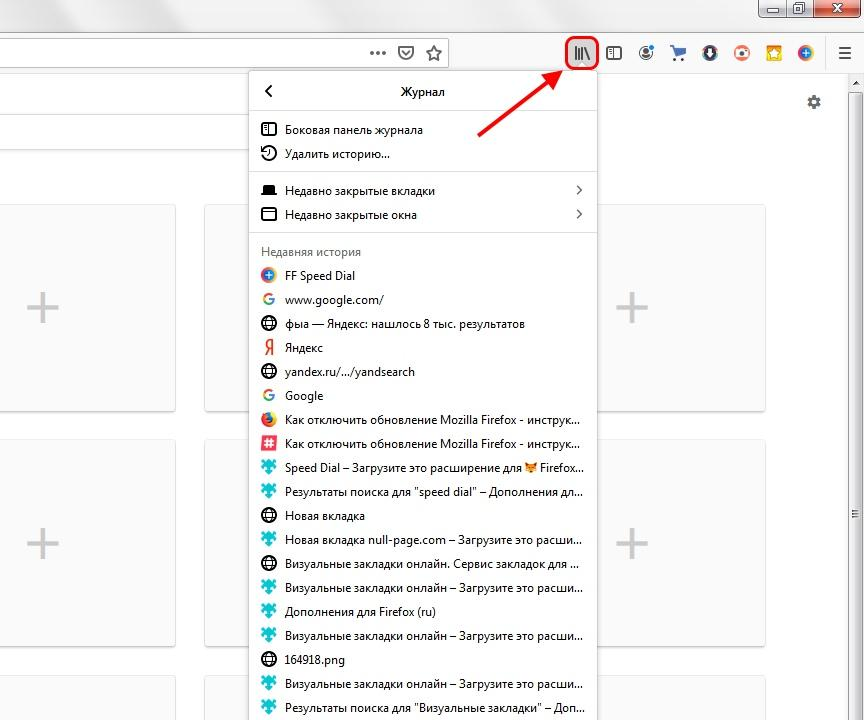Open the 164918.png history entry
Image resolution: width=864 pixels, height=720 pixels.
pyautogui.click(x=423, y=659)
